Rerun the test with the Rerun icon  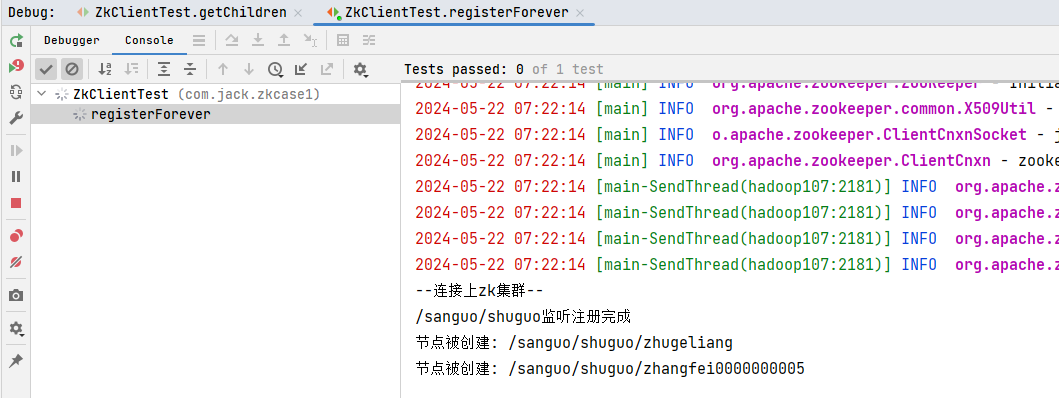click(x=16, y=41)
